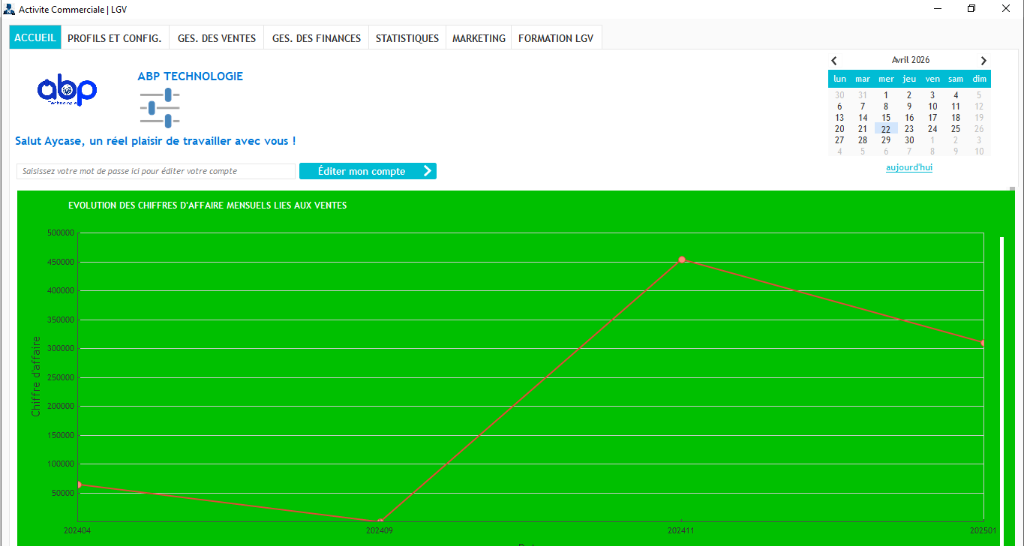
Task: Select April 9 in the calendar
Action: [909, 106]
